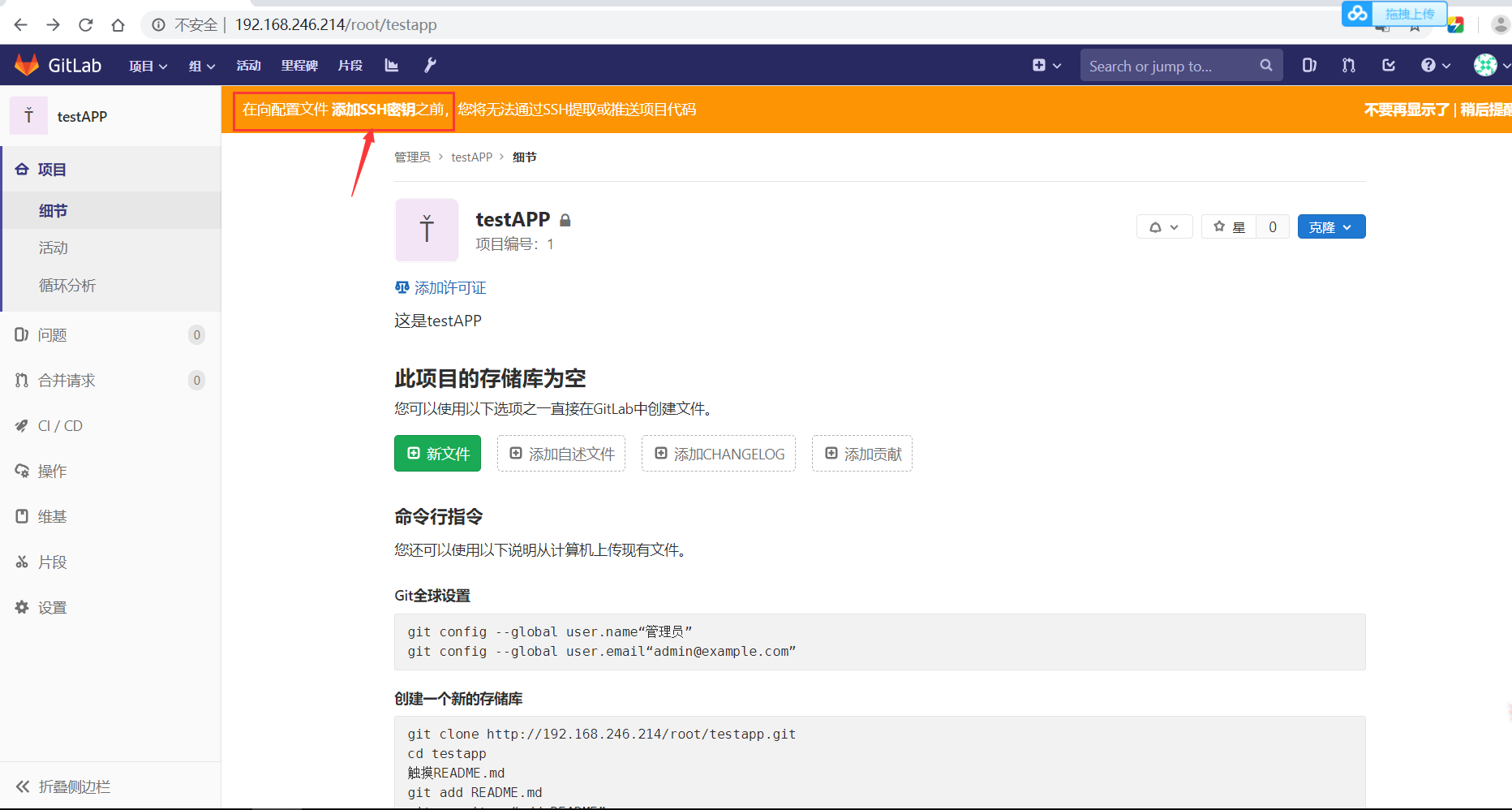Viewport: 1512px width, 810px height.
Task: Click the 添加许可证 link
Action: (449, 287)
